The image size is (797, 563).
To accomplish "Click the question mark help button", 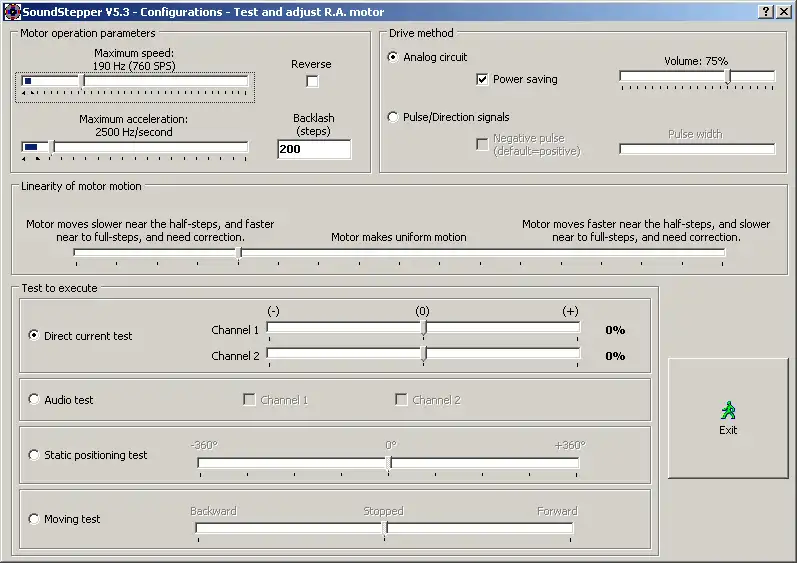I will pyautogui.click(x=766, y=12).
